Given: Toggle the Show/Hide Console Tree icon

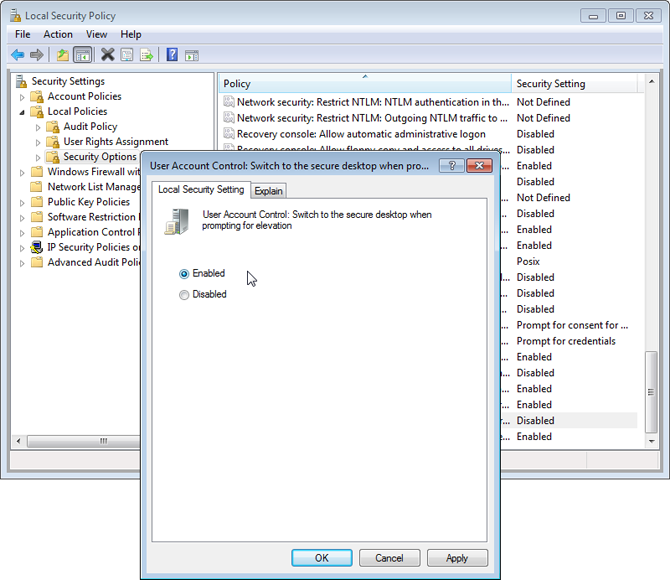Looking at the screenshot, I should [x=82, y=55].
